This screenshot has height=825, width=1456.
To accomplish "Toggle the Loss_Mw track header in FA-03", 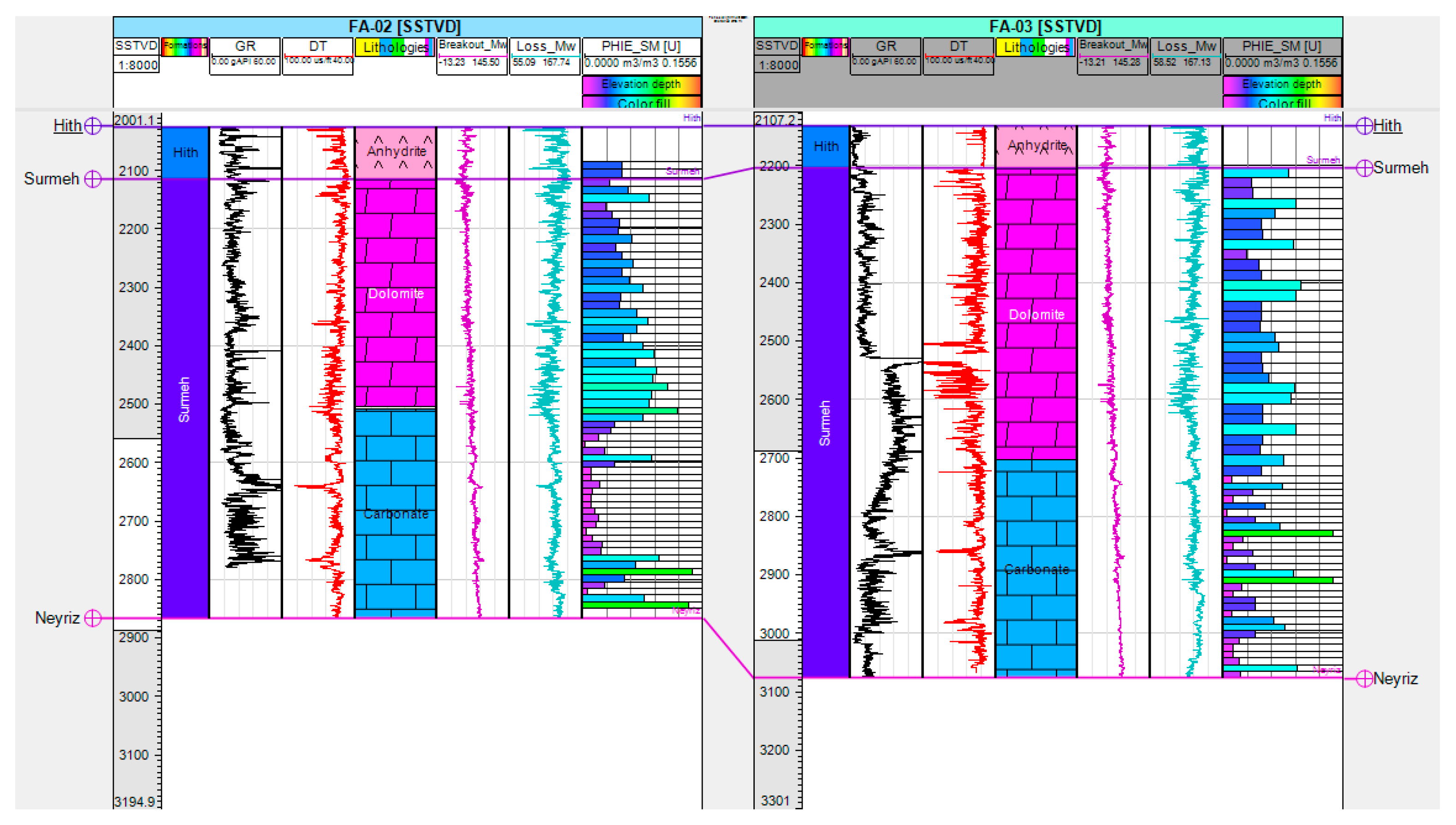I will pyautogui.click(x=1186, y=47).
